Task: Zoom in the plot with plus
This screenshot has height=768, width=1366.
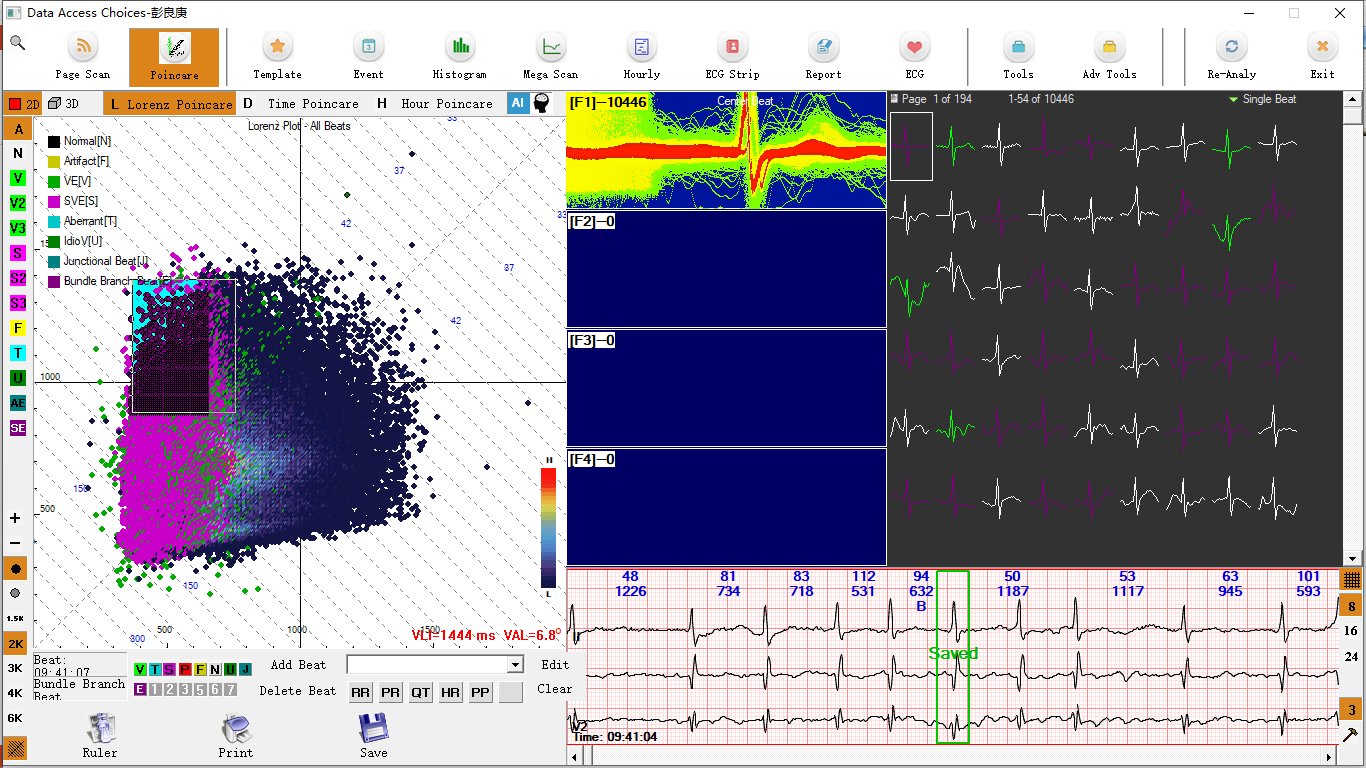Action: (x=15, y=518)
